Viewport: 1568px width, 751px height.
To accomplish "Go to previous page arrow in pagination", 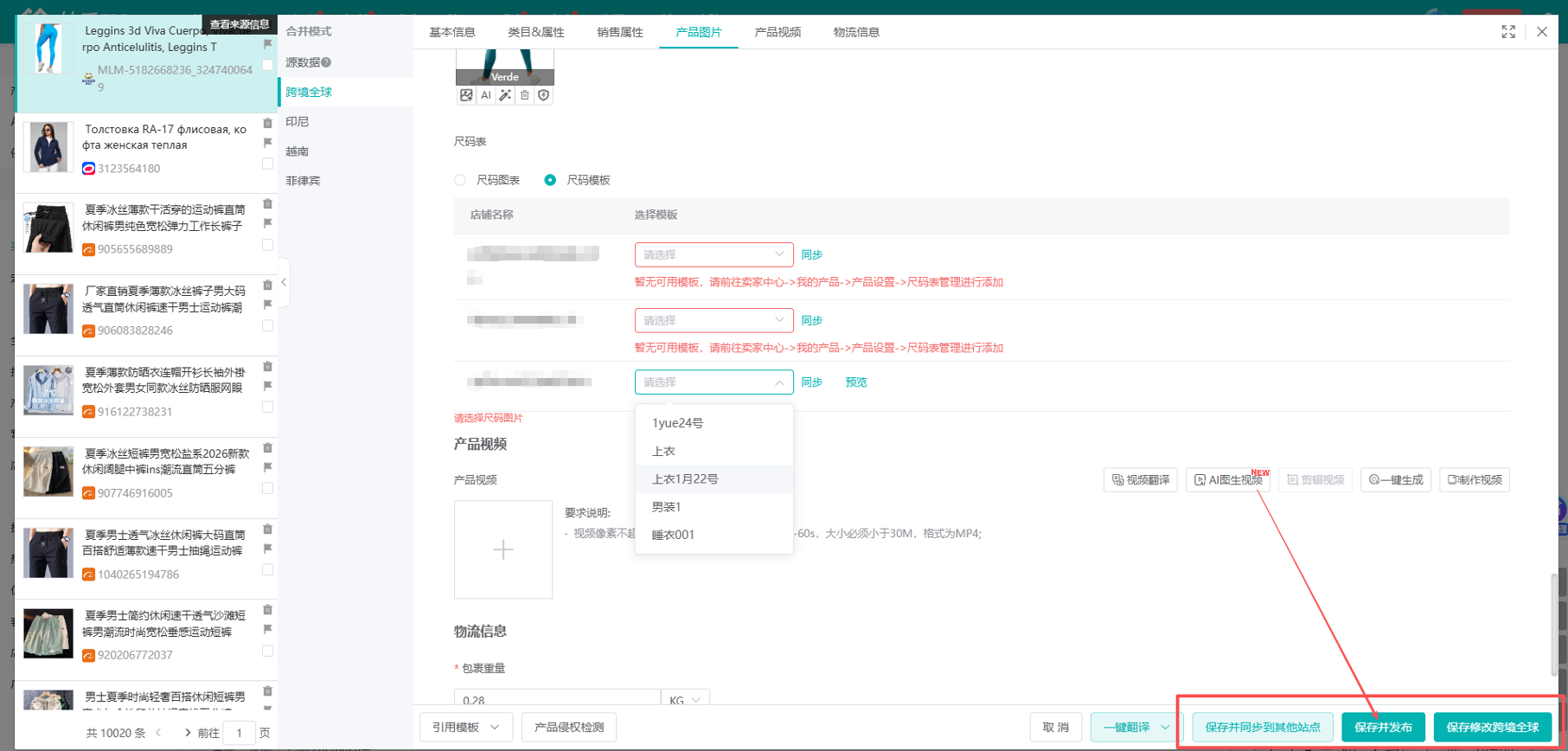I will tap(158, 733).
